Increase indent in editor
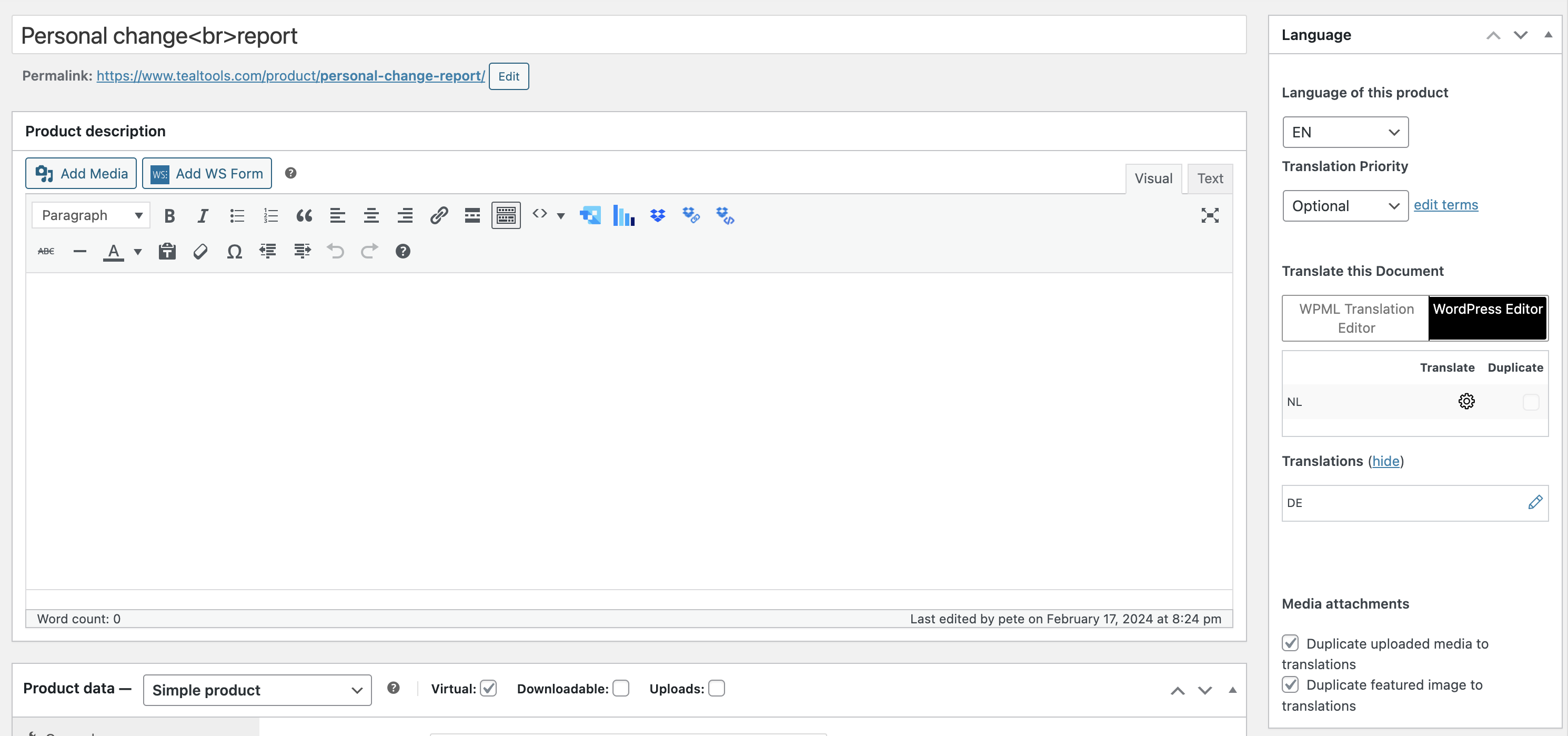 [302, 252]
